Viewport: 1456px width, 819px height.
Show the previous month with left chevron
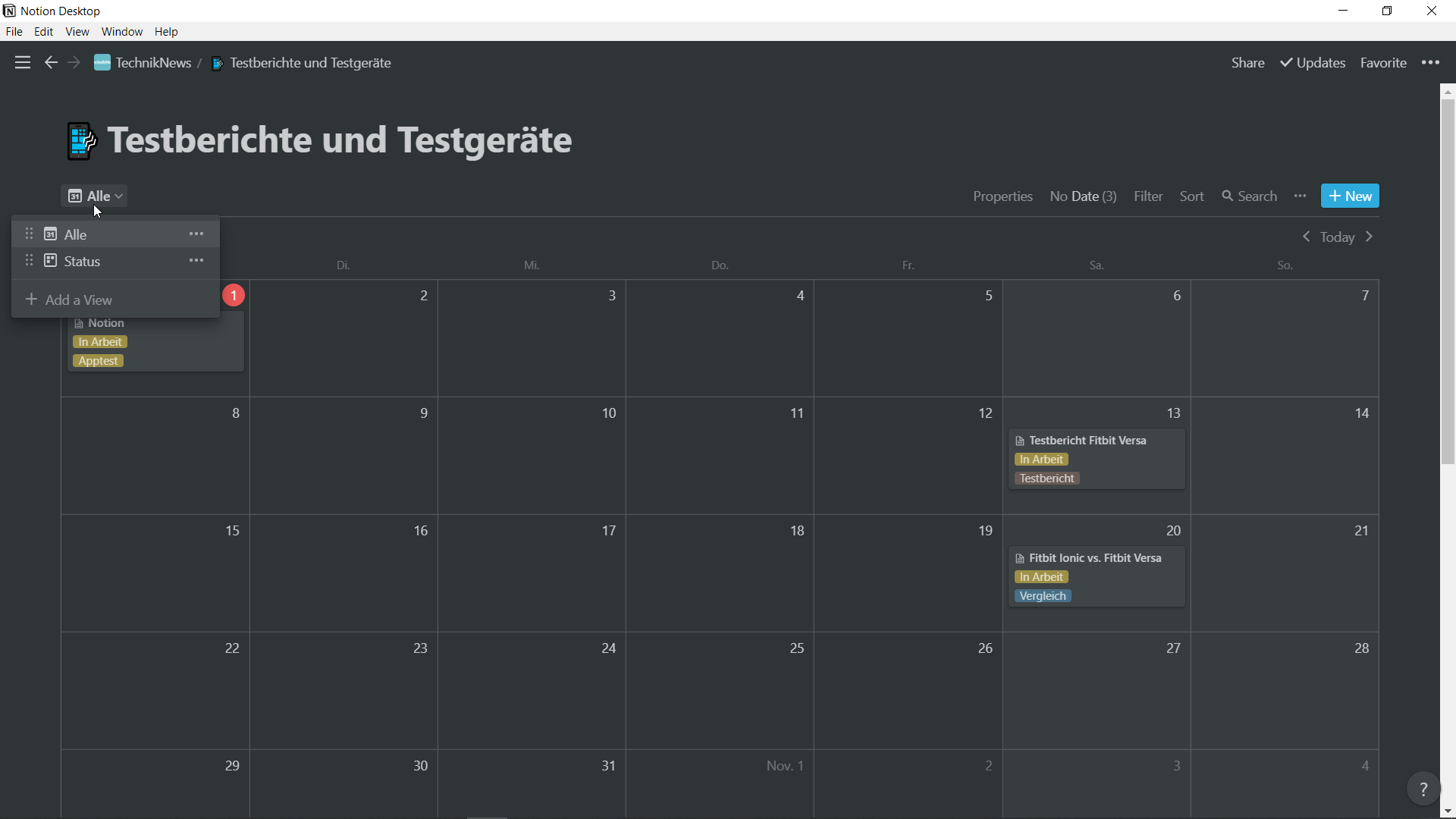pyautogui.click(x=1306, y=237)
